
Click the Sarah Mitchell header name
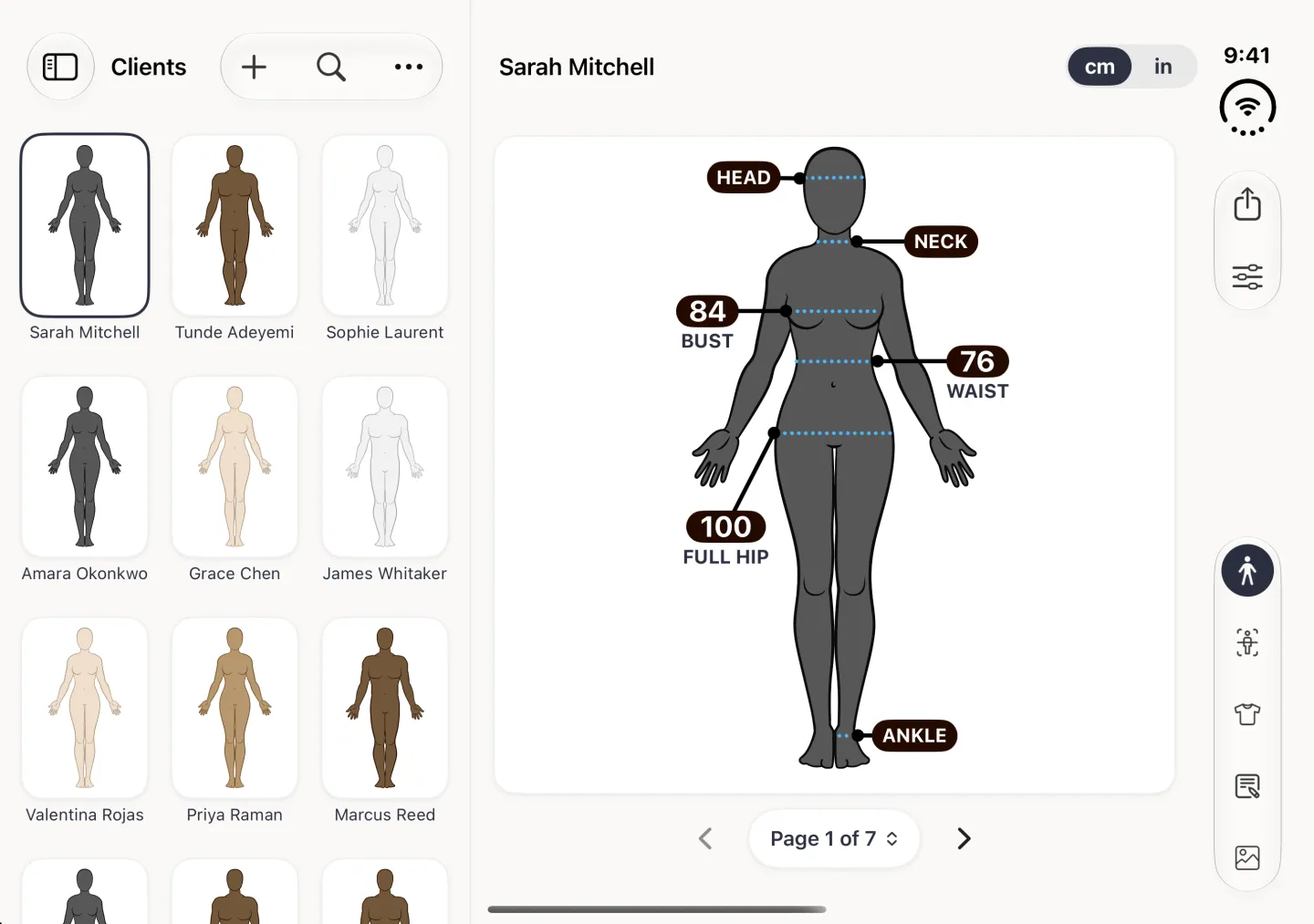coord(577,67)
